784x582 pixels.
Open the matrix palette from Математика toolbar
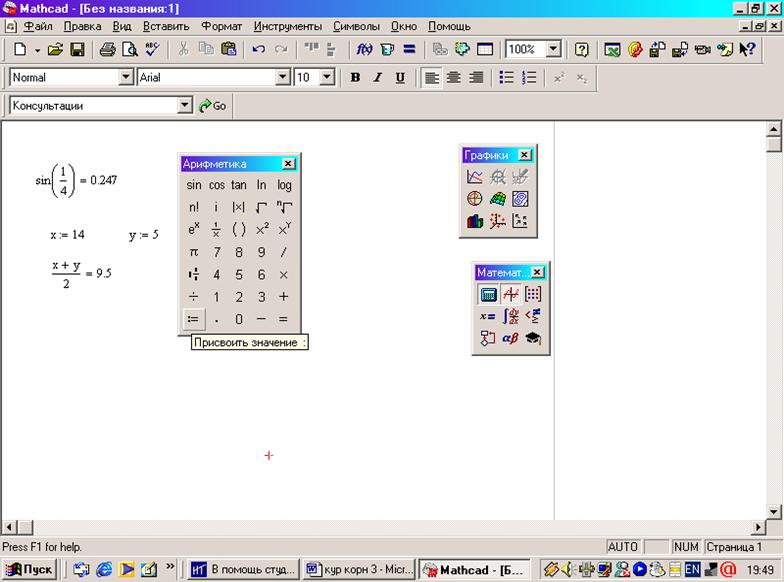tap(533, 294)
